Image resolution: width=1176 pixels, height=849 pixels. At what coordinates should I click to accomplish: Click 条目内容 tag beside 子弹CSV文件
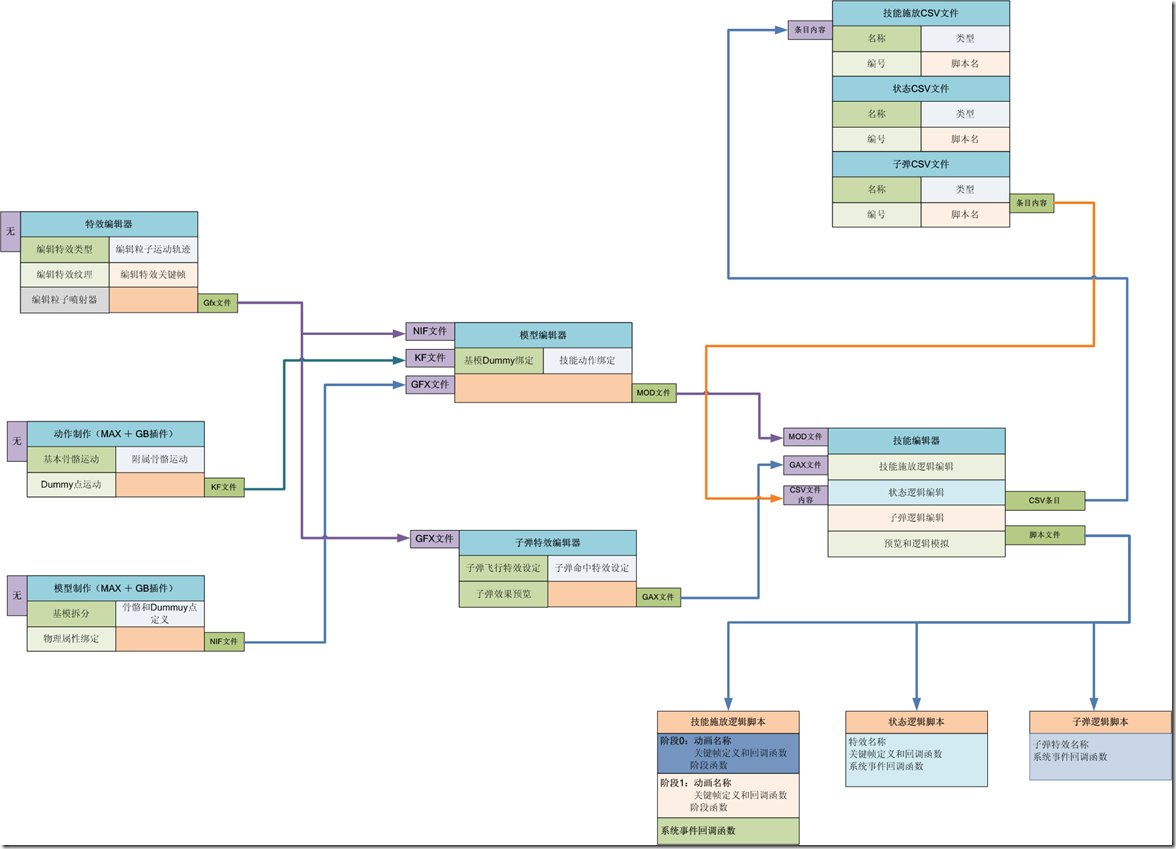click(x=1032, y=203)
